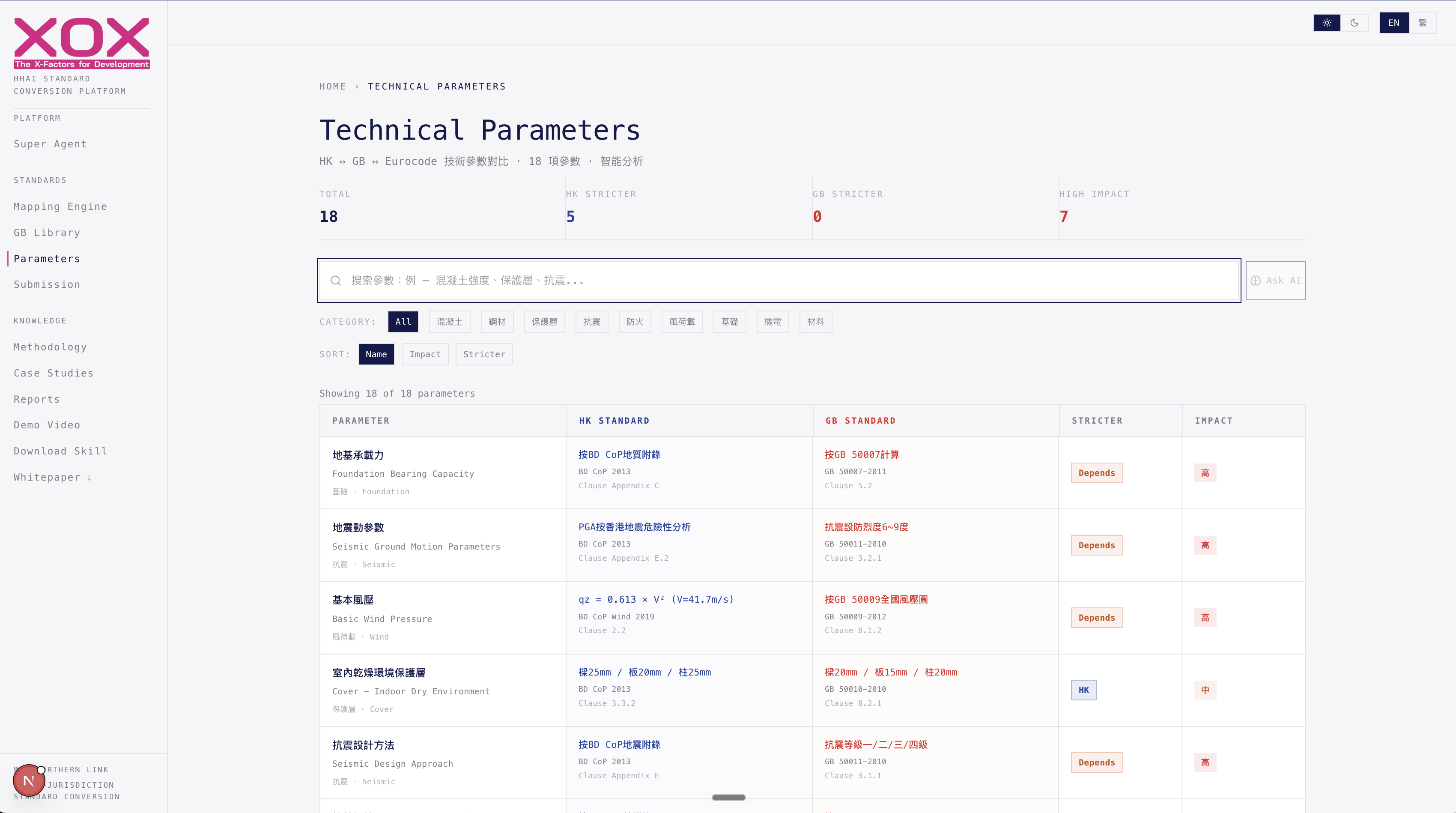Click the 地基承載力 parameter row title

click(x=358, y=455)
